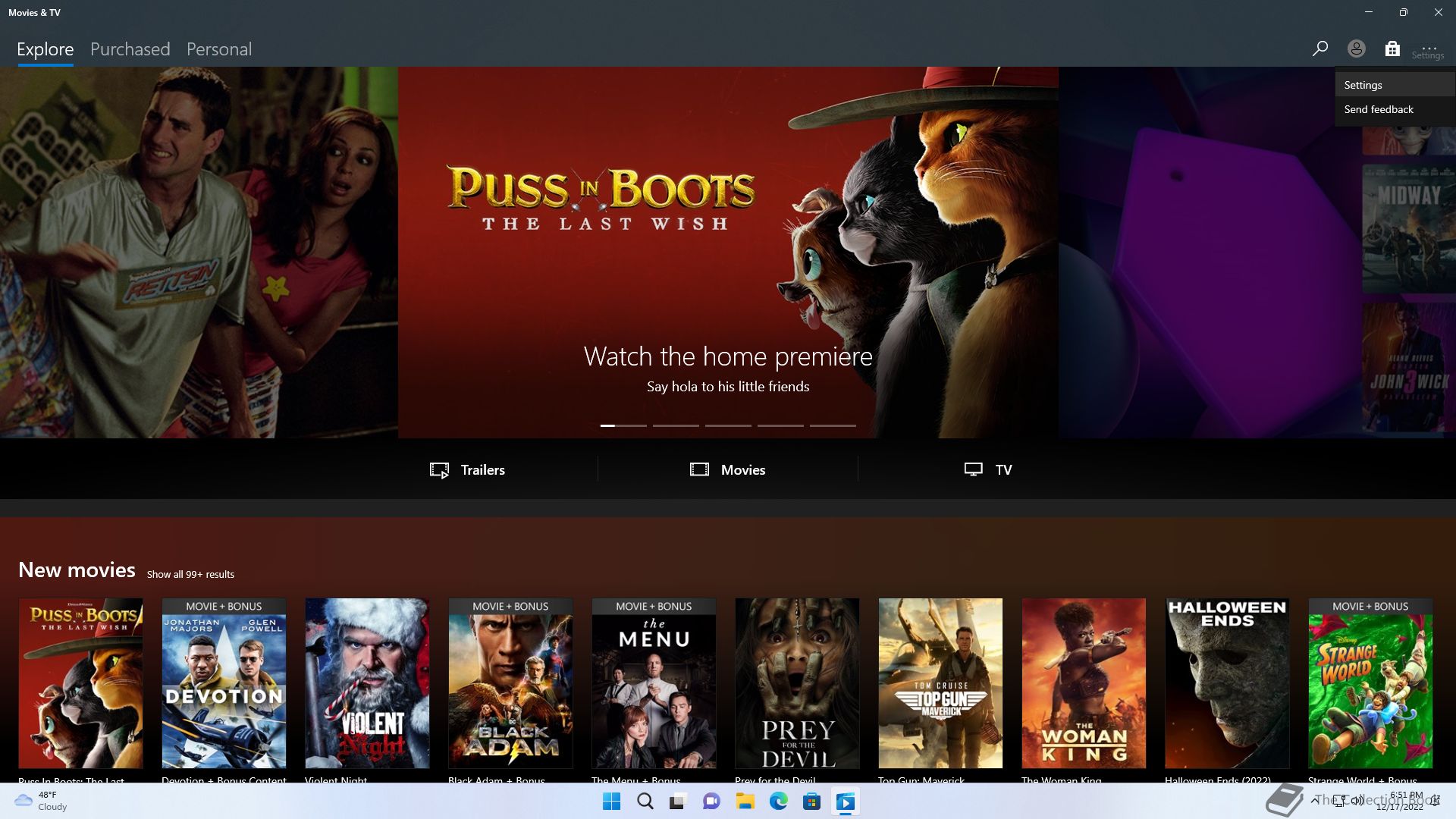The height and width of the screenshot is (819, 1456).
Task: Open Task View on taskbar
Action: (x=678, y=802)
